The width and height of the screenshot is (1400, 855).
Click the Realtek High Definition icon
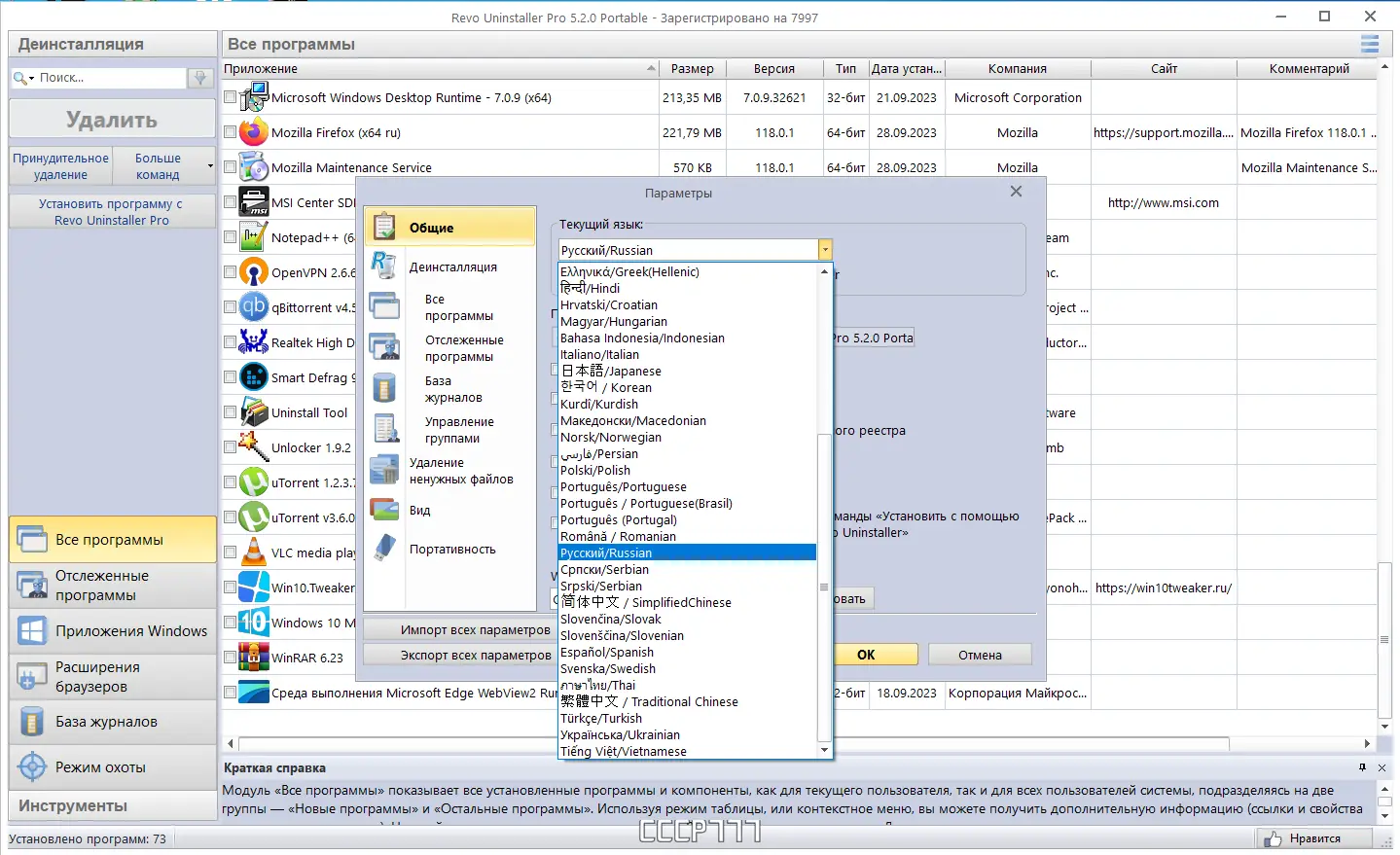pos(254,342)
